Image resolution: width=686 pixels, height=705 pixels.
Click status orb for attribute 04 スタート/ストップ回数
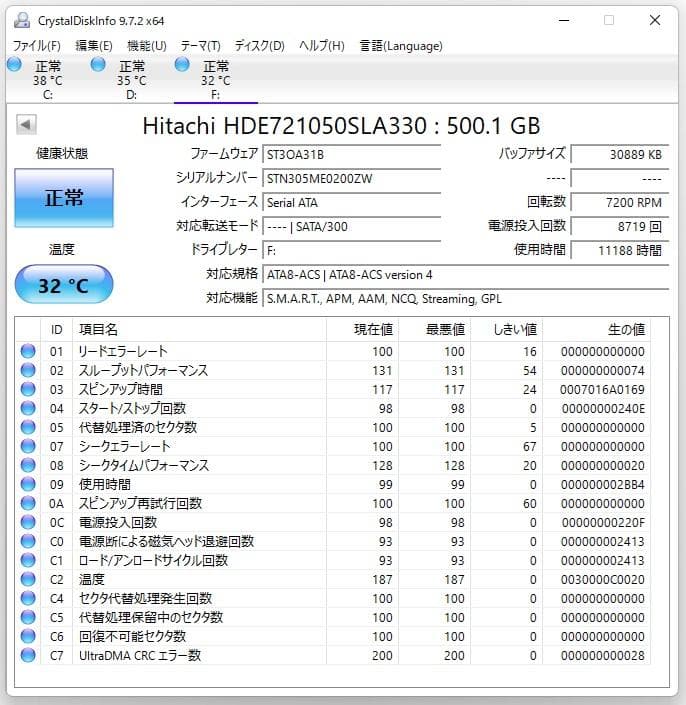click(x=28, y=408)
